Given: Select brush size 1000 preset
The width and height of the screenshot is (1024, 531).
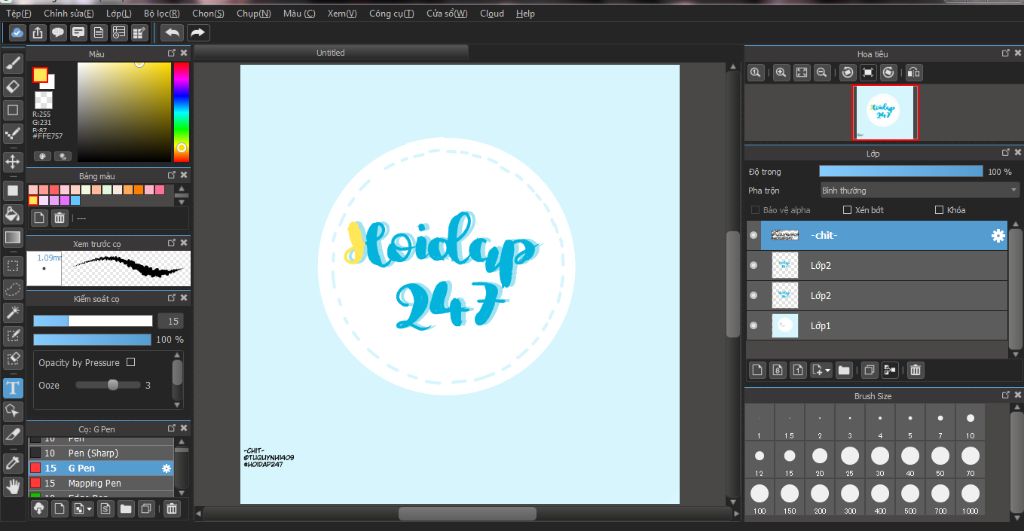Looking at the screenshot, I should click(x=970, y=498).
